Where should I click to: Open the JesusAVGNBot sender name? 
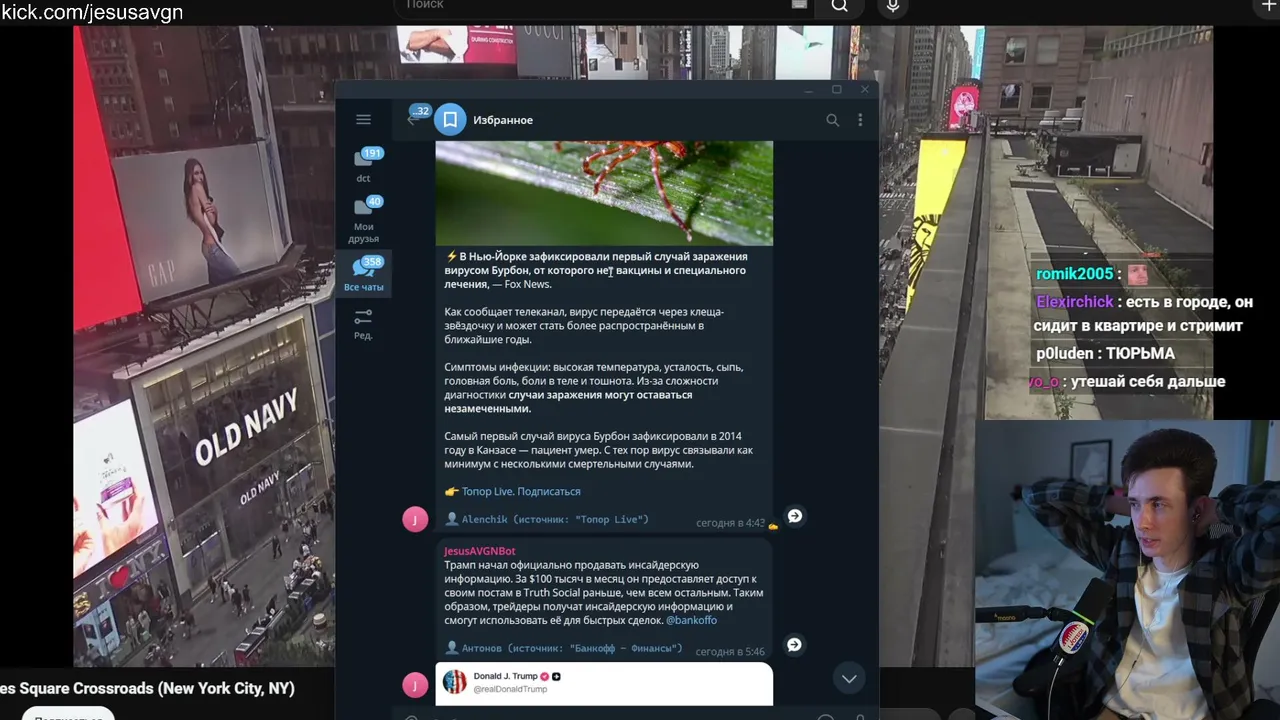click(x=480, y=551)
